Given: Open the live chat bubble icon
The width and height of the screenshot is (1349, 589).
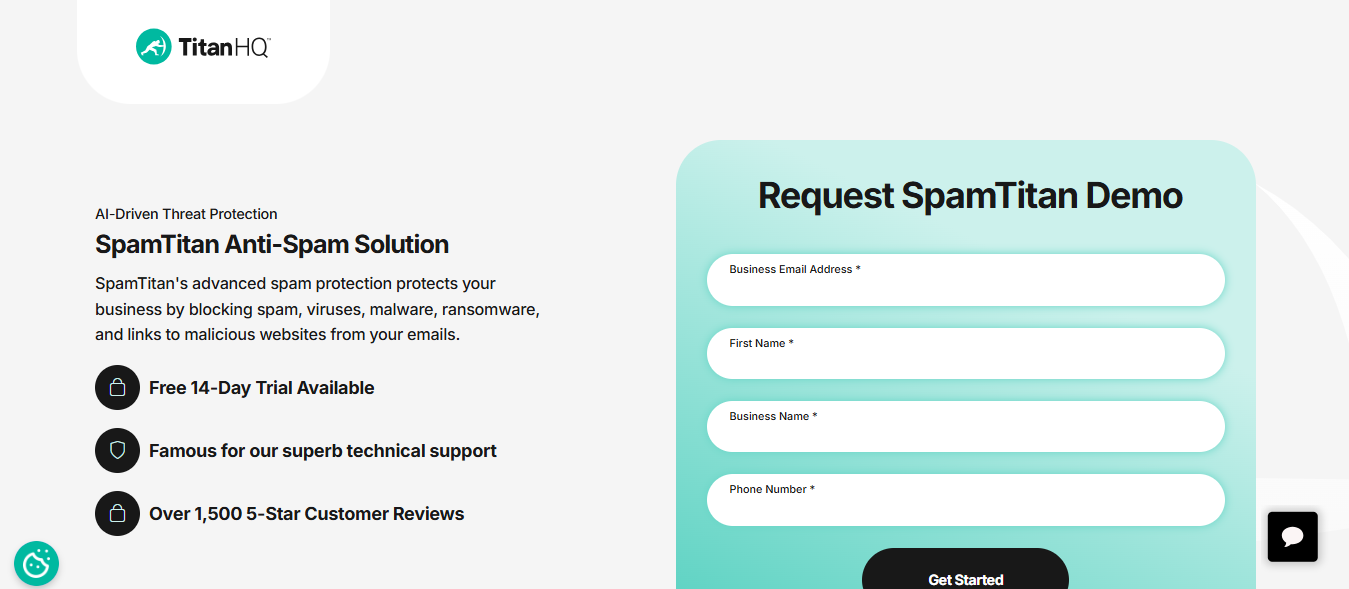Looking at the screenshot, I should coord(1292,537).
